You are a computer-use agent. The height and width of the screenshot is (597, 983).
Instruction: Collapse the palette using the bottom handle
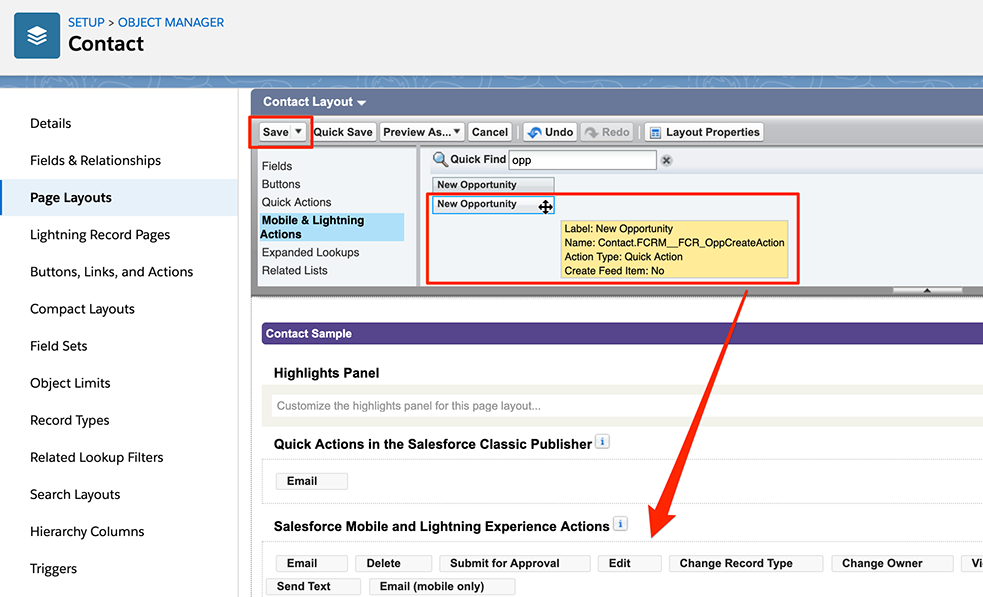(x=927, y=290)
